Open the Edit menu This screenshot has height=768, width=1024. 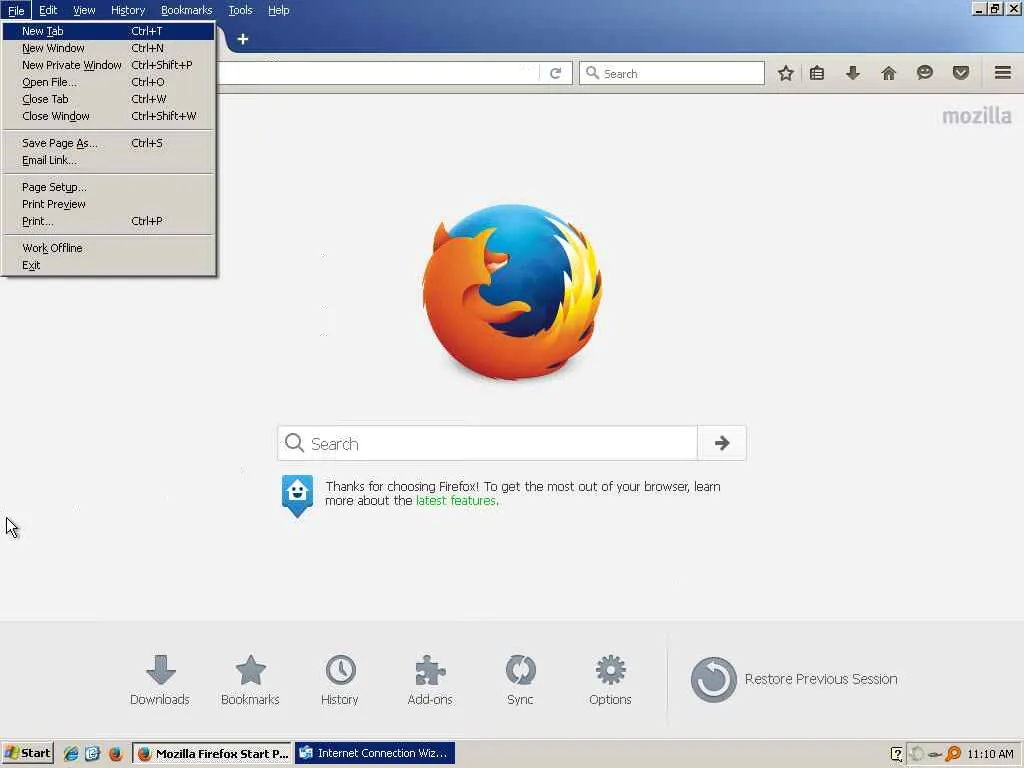[x=48, y=10]
